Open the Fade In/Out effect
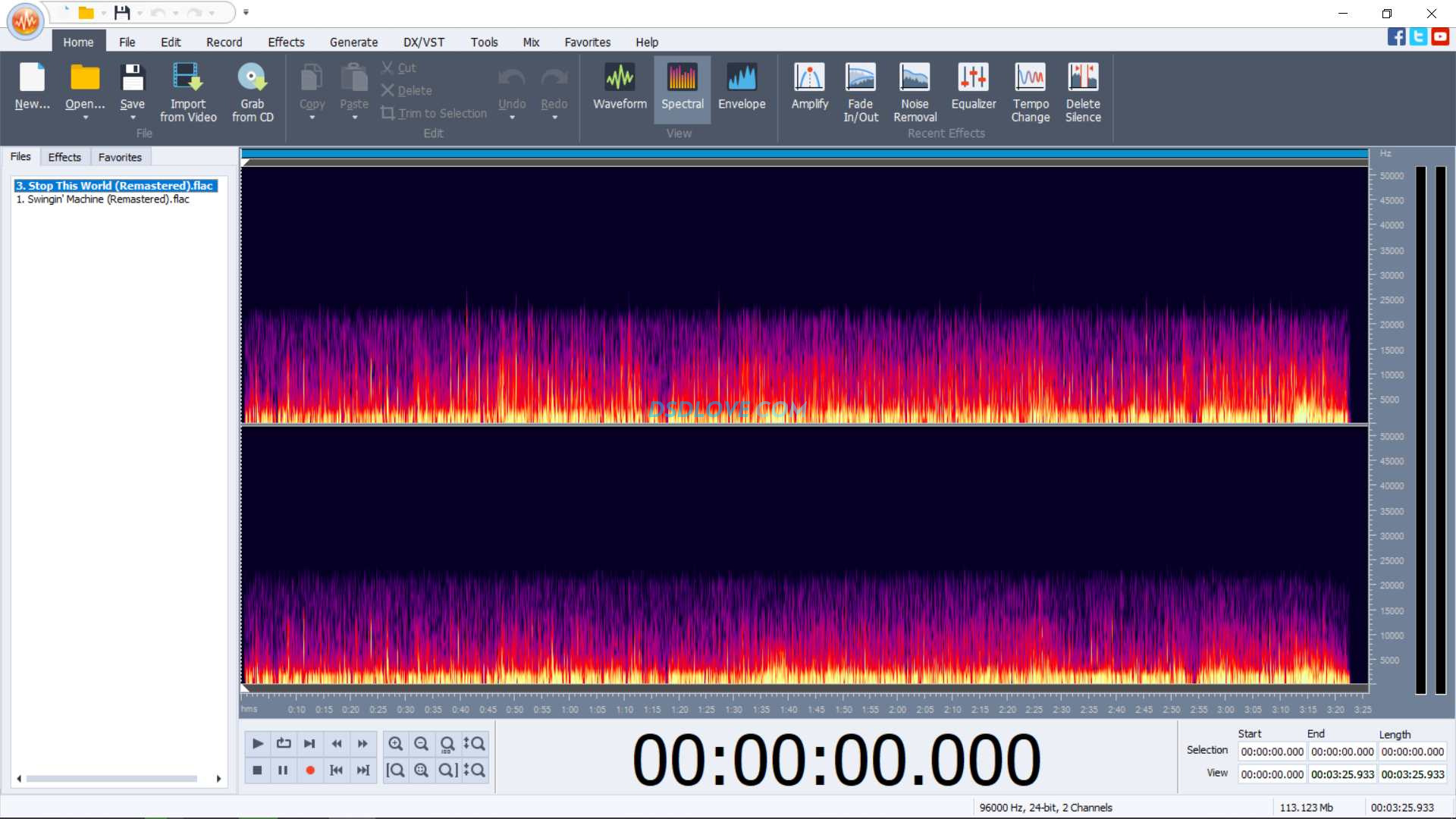Image resolution: width=1456 pixels, height=819 pixels. [x=861, y=93]
